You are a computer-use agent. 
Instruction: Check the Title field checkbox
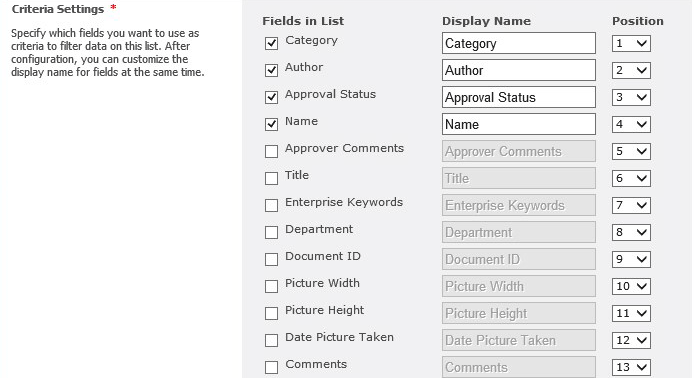271,178
